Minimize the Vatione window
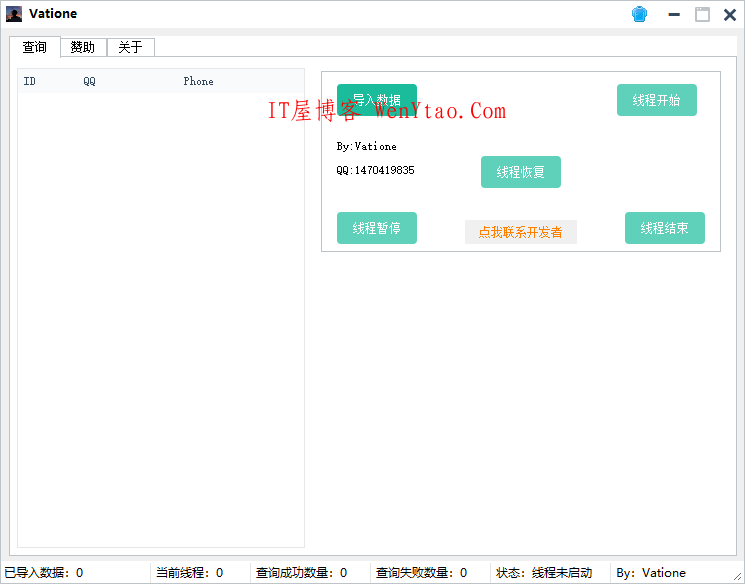This screenshot has height=584, width=745. pyautogui.click(x=674, y=15)
